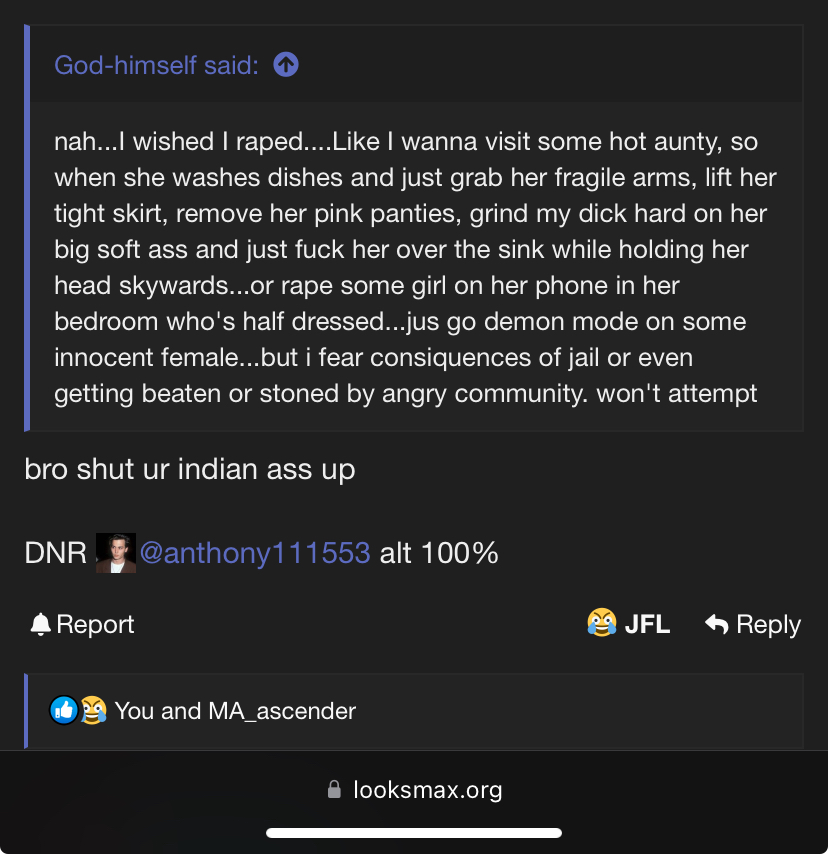Screen dimensions: 828x854
Task: Click the looksmax.org address bar
Action: point(414,789)
